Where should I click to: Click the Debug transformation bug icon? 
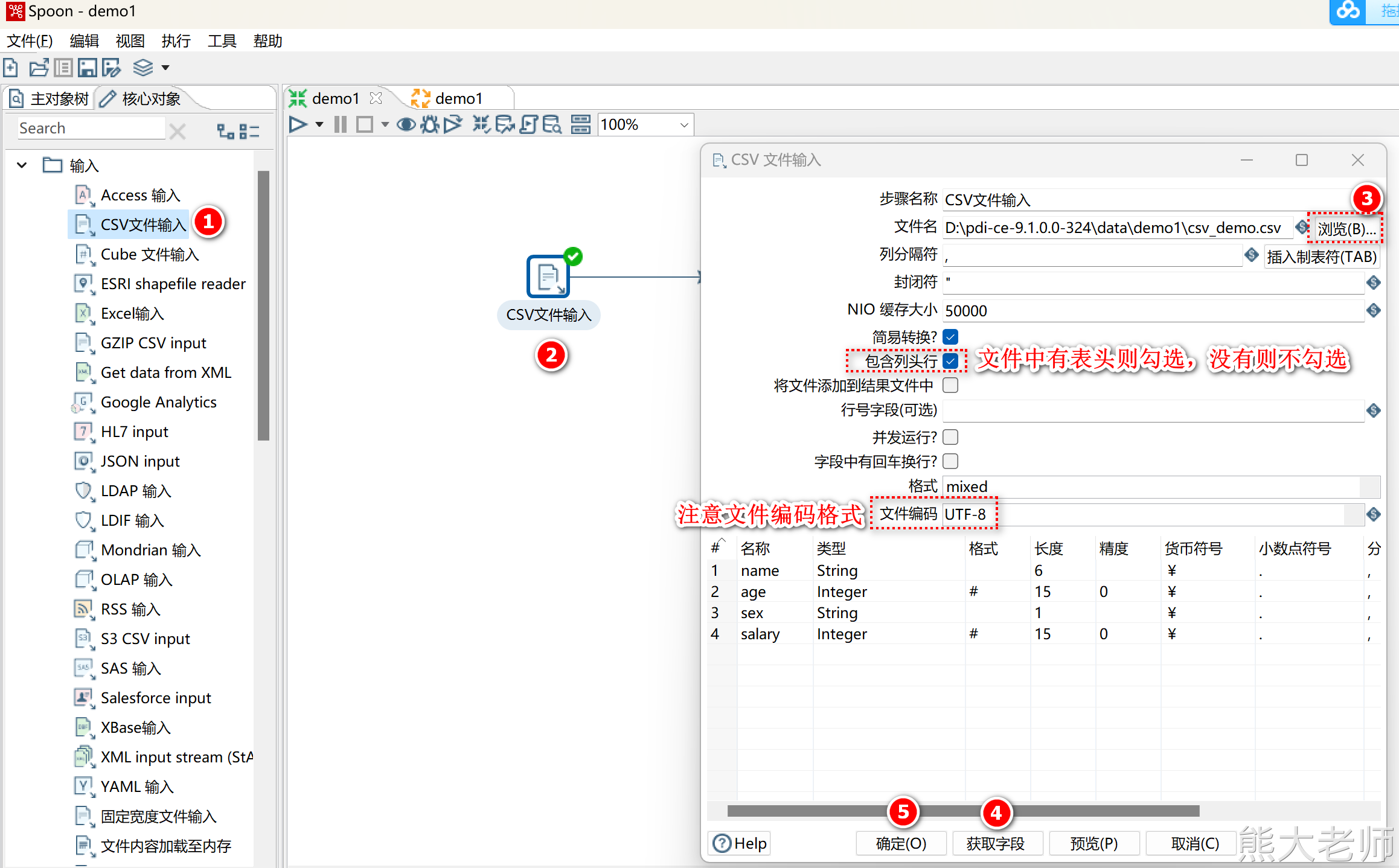429,125
